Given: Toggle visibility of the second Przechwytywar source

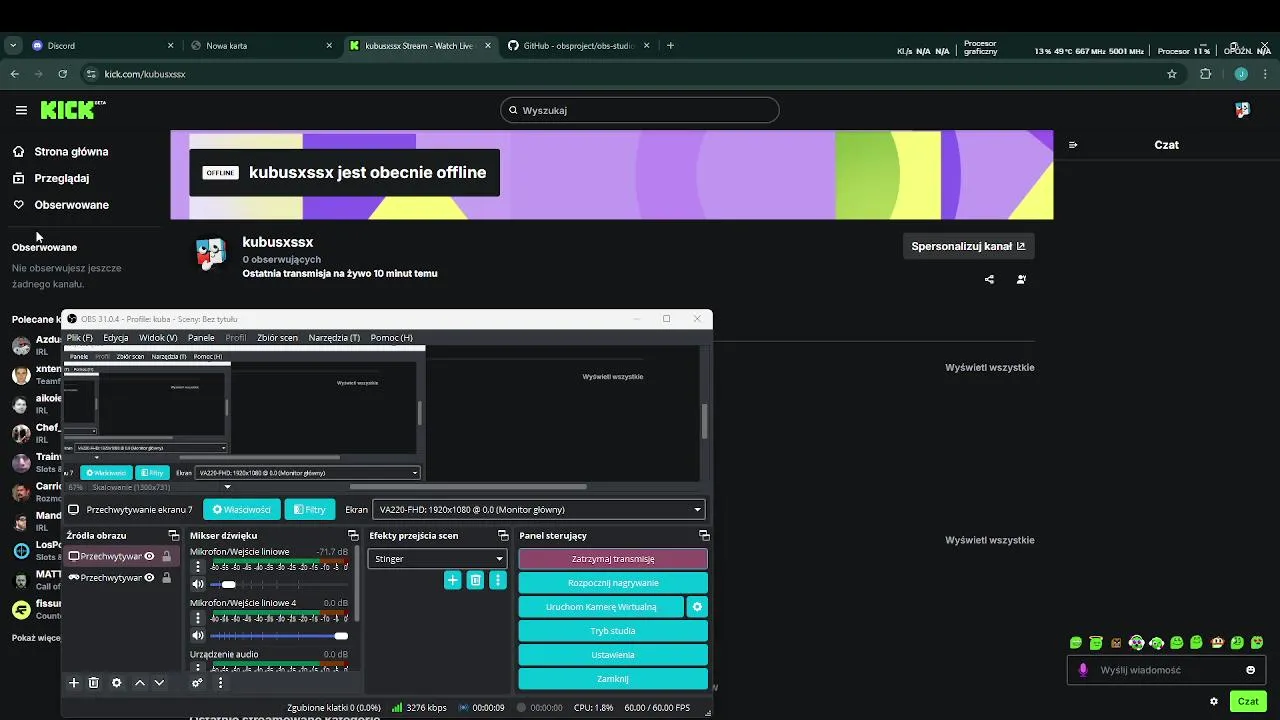Looking at the screenshot, I should 150,578.
